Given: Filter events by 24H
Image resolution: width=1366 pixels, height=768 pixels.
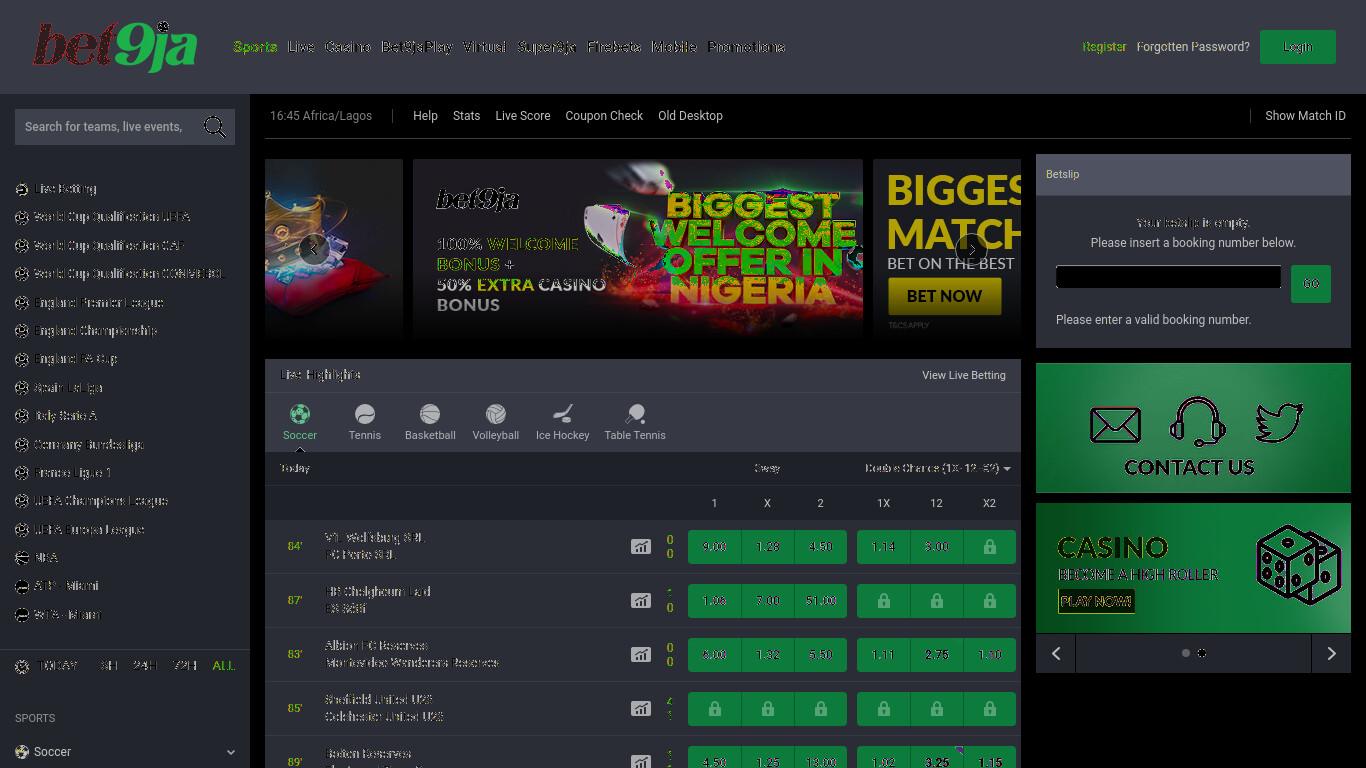Looking at the screenshot, I should (145, 666).
